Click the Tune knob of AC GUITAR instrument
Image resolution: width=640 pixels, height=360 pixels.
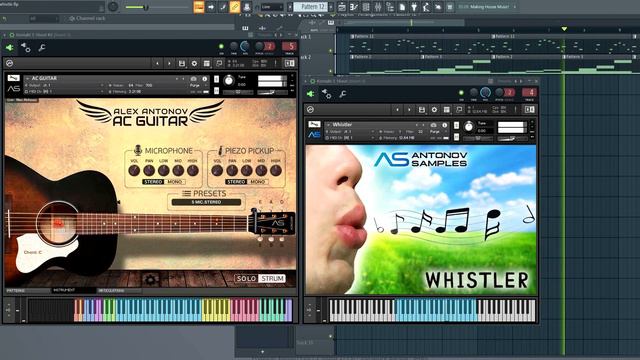(x=229, y=80)
